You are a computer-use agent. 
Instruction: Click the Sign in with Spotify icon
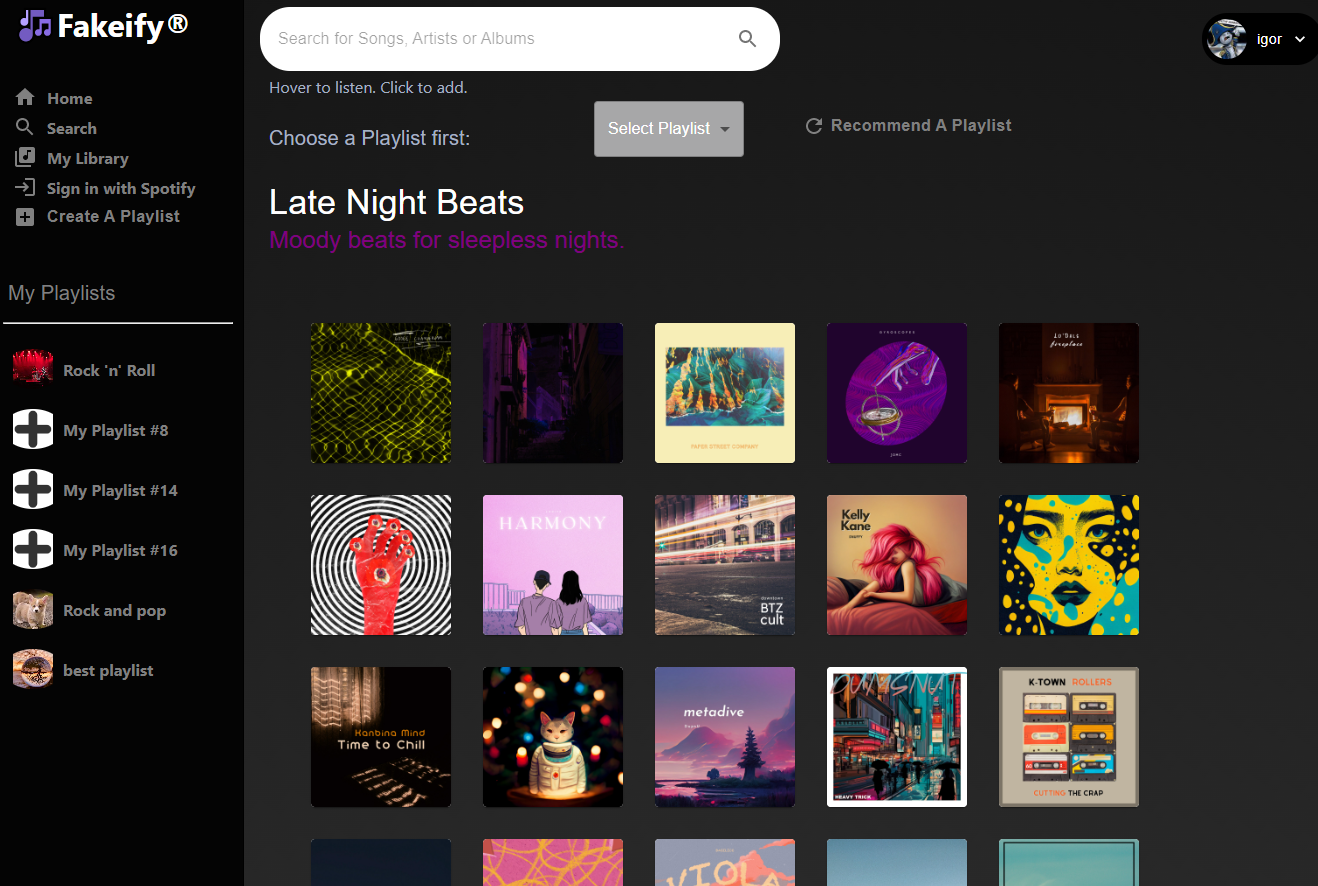pos(25,187)
